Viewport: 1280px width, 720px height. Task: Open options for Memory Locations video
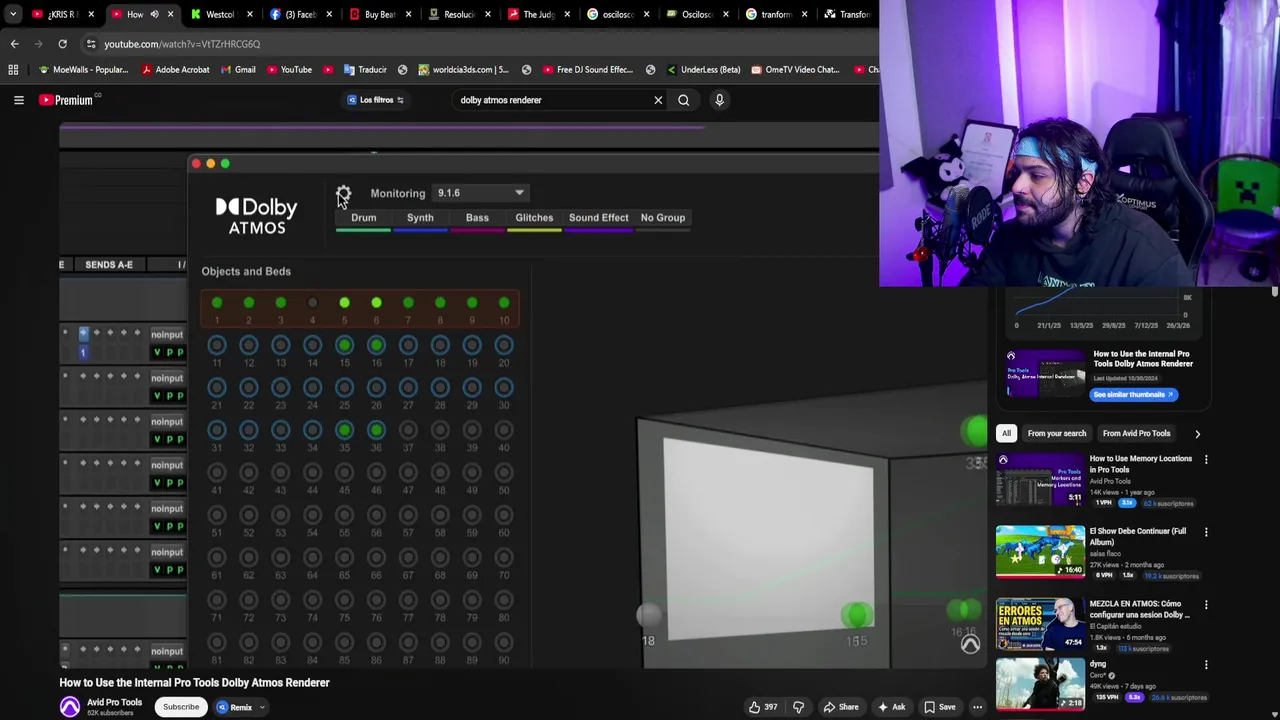click(x=1206, y=460)
